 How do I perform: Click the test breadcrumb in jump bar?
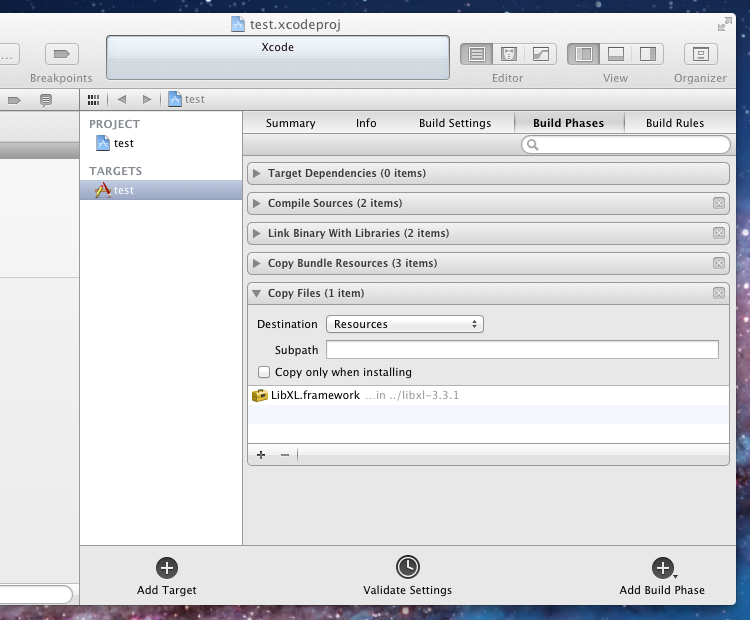click(x=187, y=100)
